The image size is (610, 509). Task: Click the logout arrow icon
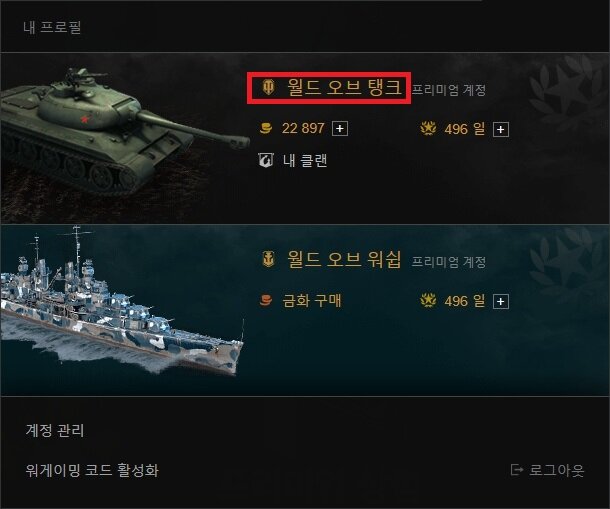[517, 470]
